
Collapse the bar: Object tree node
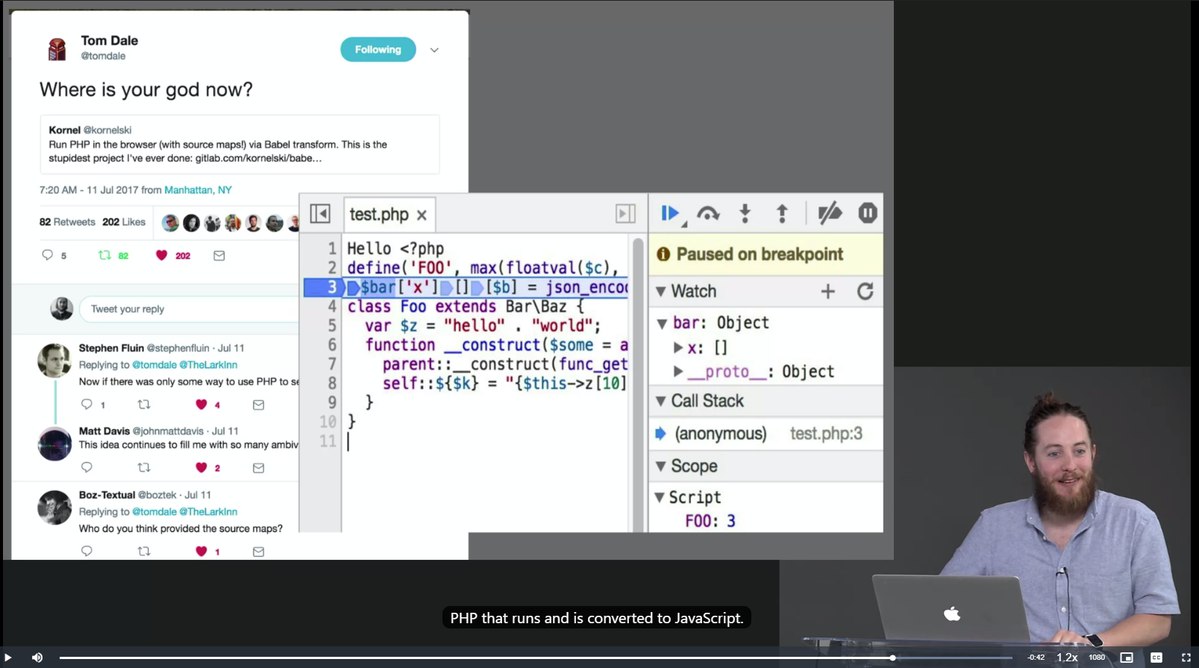pos(662,323)
